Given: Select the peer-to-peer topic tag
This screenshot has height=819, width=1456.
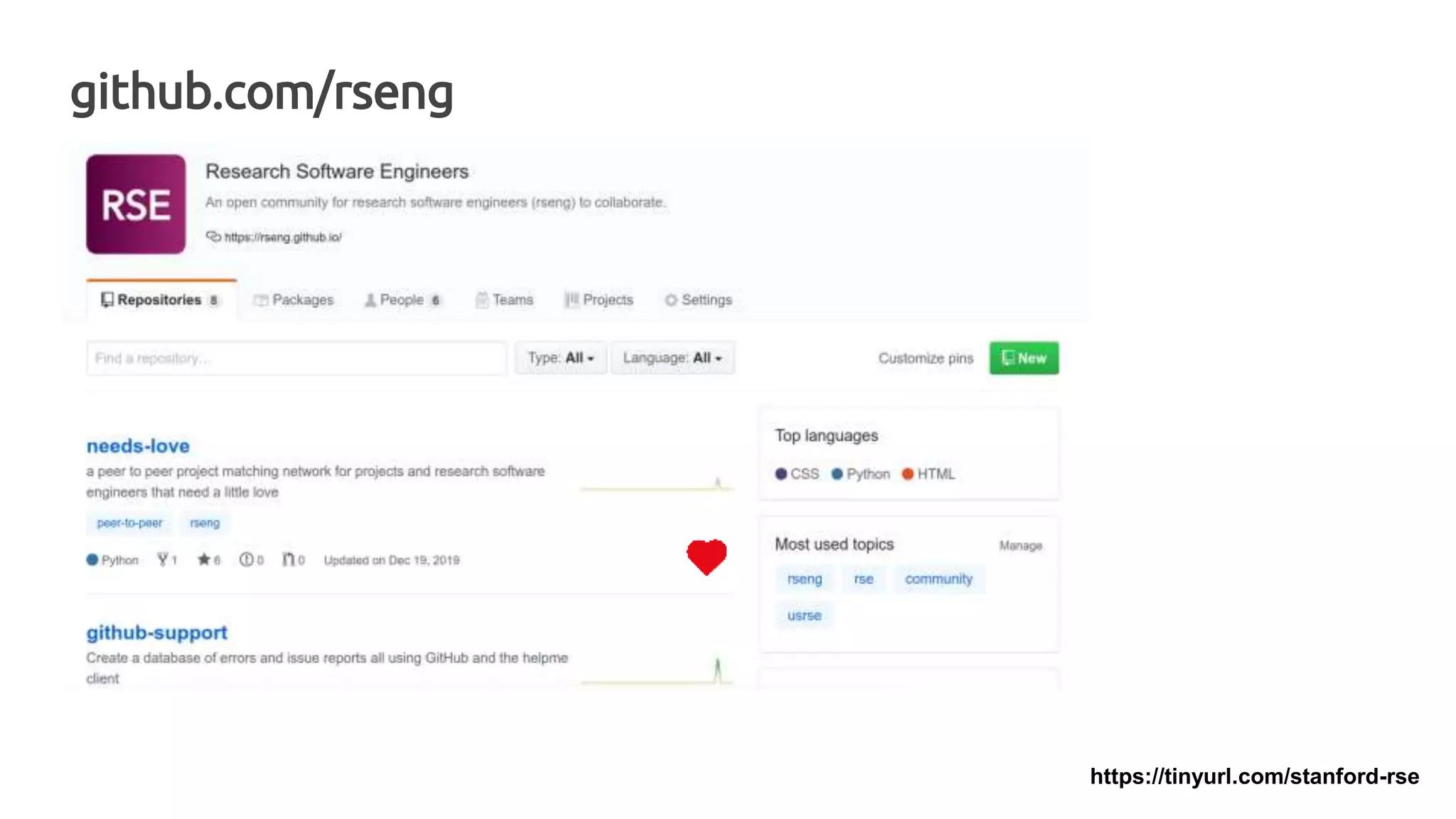Looking at the screenshot, I should click(x=129, y=523).
